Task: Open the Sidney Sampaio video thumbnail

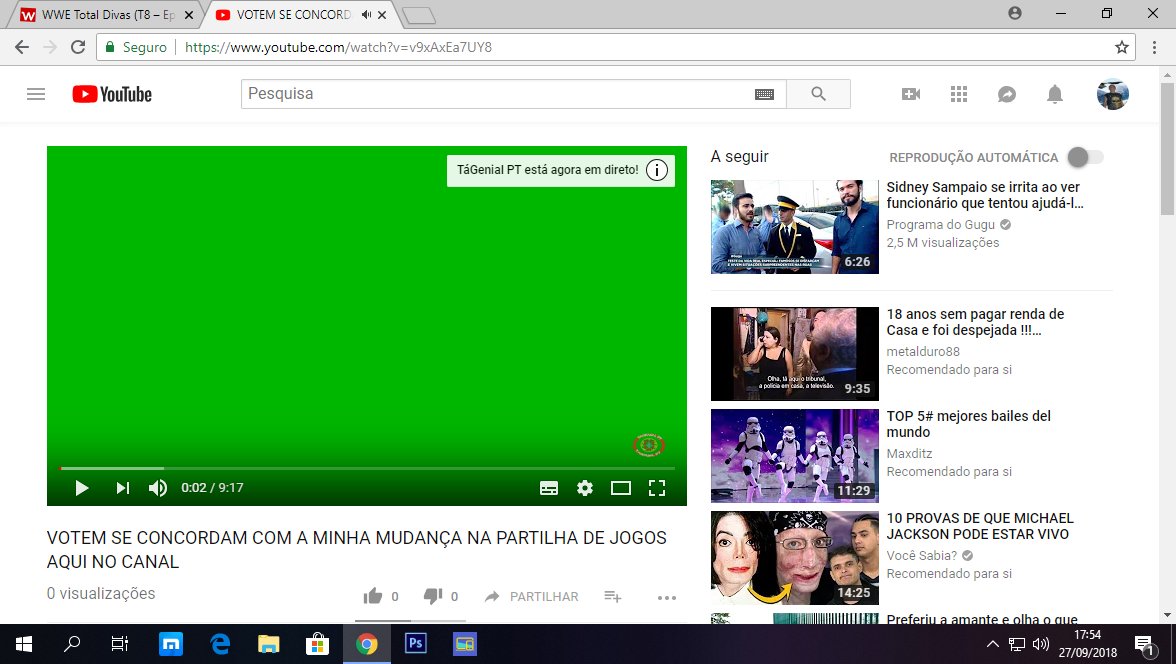Action: coord(794,227)
